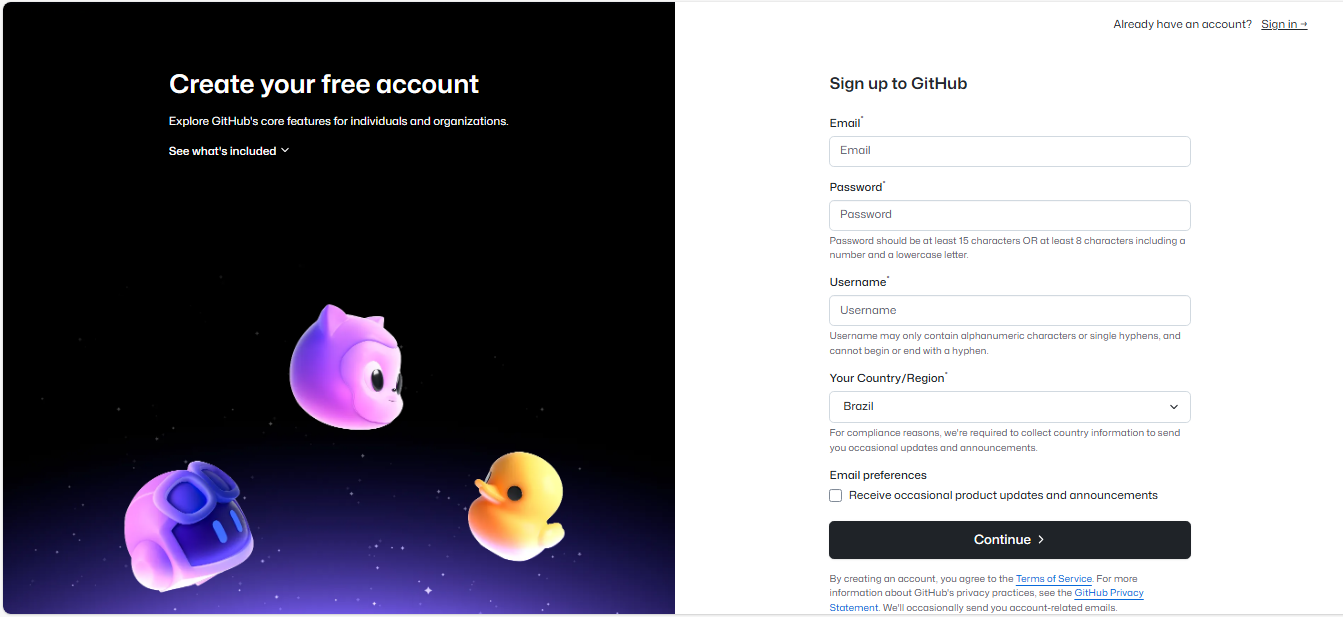The width and height of the screenshot is (1343, 617).
Task: Open the Terms of Service link
Action: (x=1053, y=579)
